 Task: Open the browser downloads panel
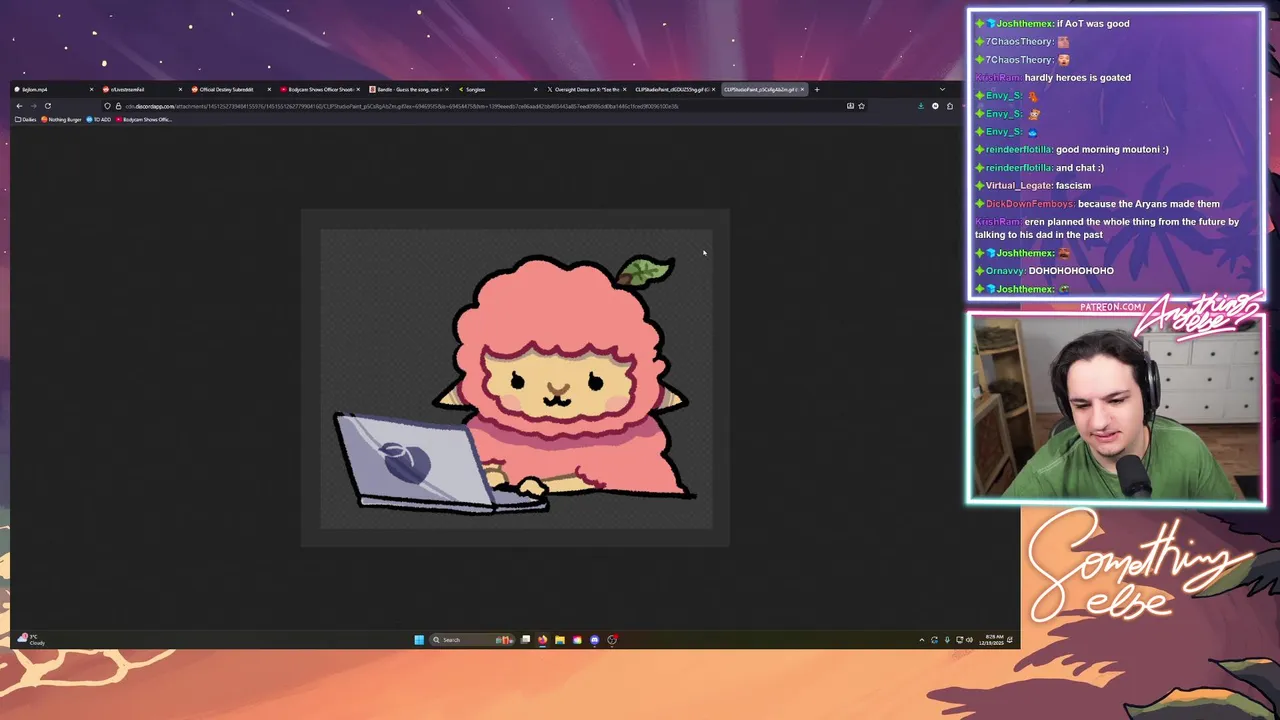[x=921, y=106]
